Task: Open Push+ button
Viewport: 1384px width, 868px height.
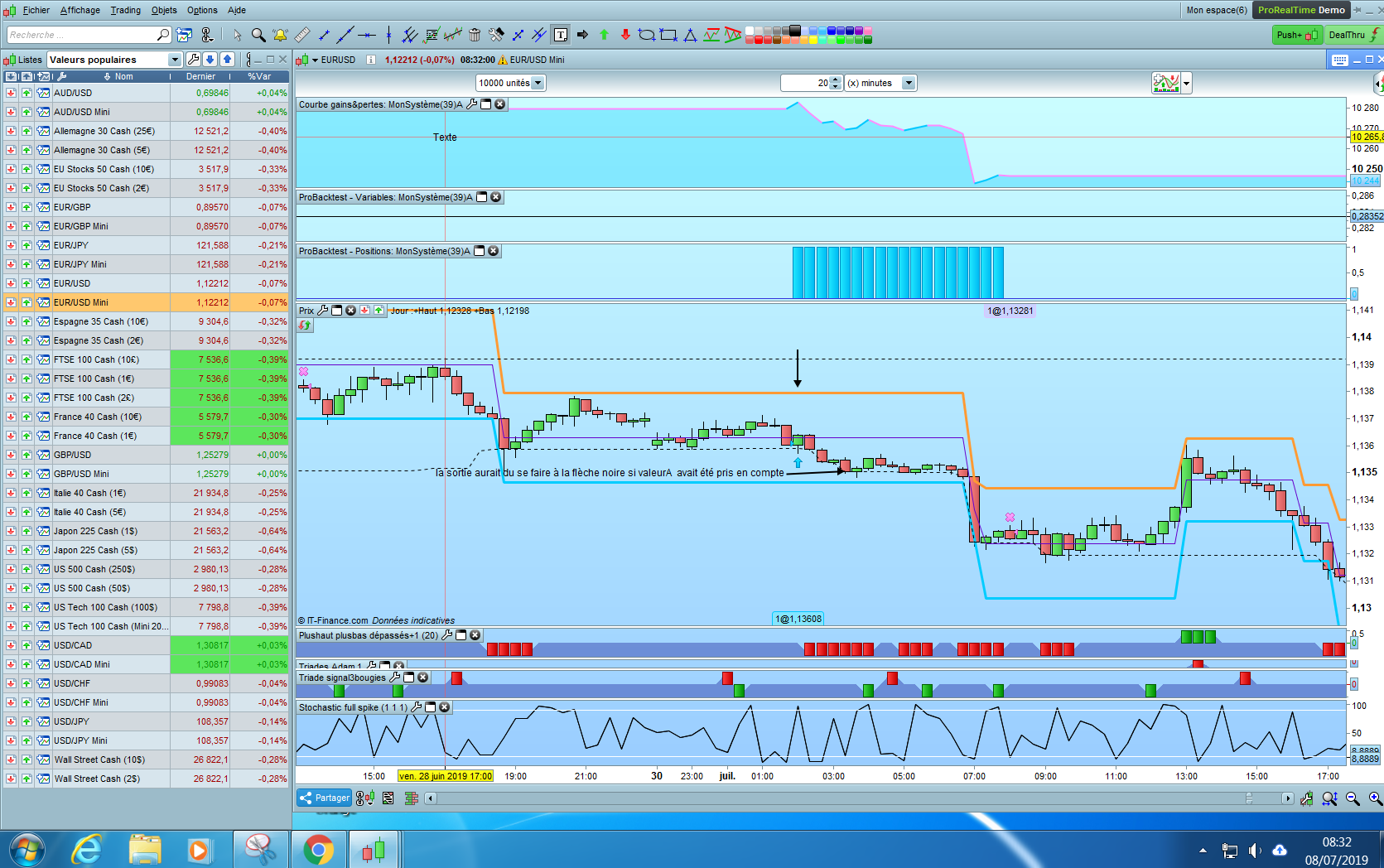Action: (1297, 35)
